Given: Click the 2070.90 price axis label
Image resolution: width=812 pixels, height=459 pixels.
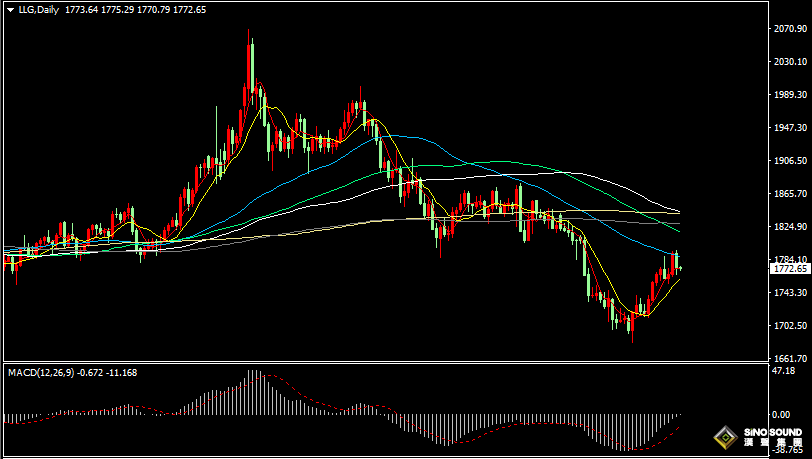Looking at the screenshot, I should point(790,28).
